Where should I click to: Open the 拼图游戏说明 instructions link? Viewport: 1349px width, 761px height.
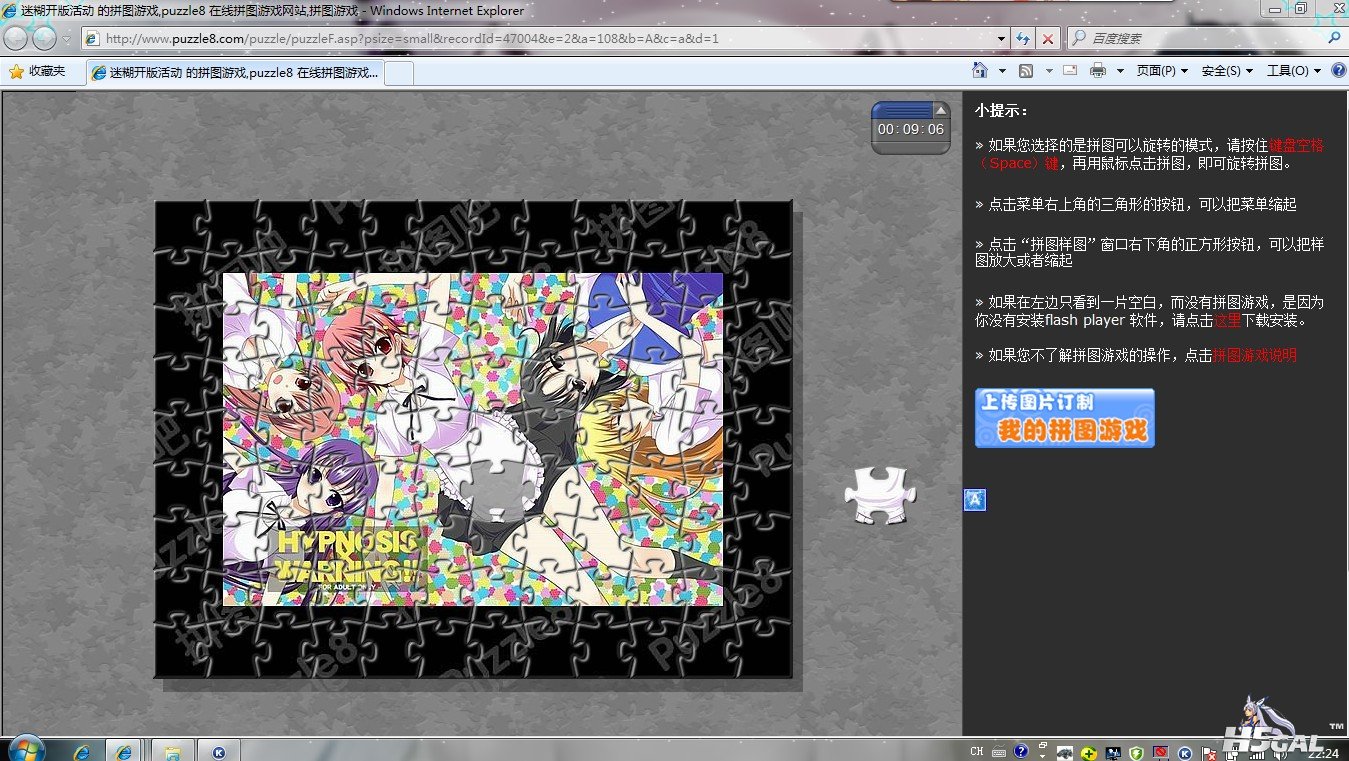click(1254, 355)
